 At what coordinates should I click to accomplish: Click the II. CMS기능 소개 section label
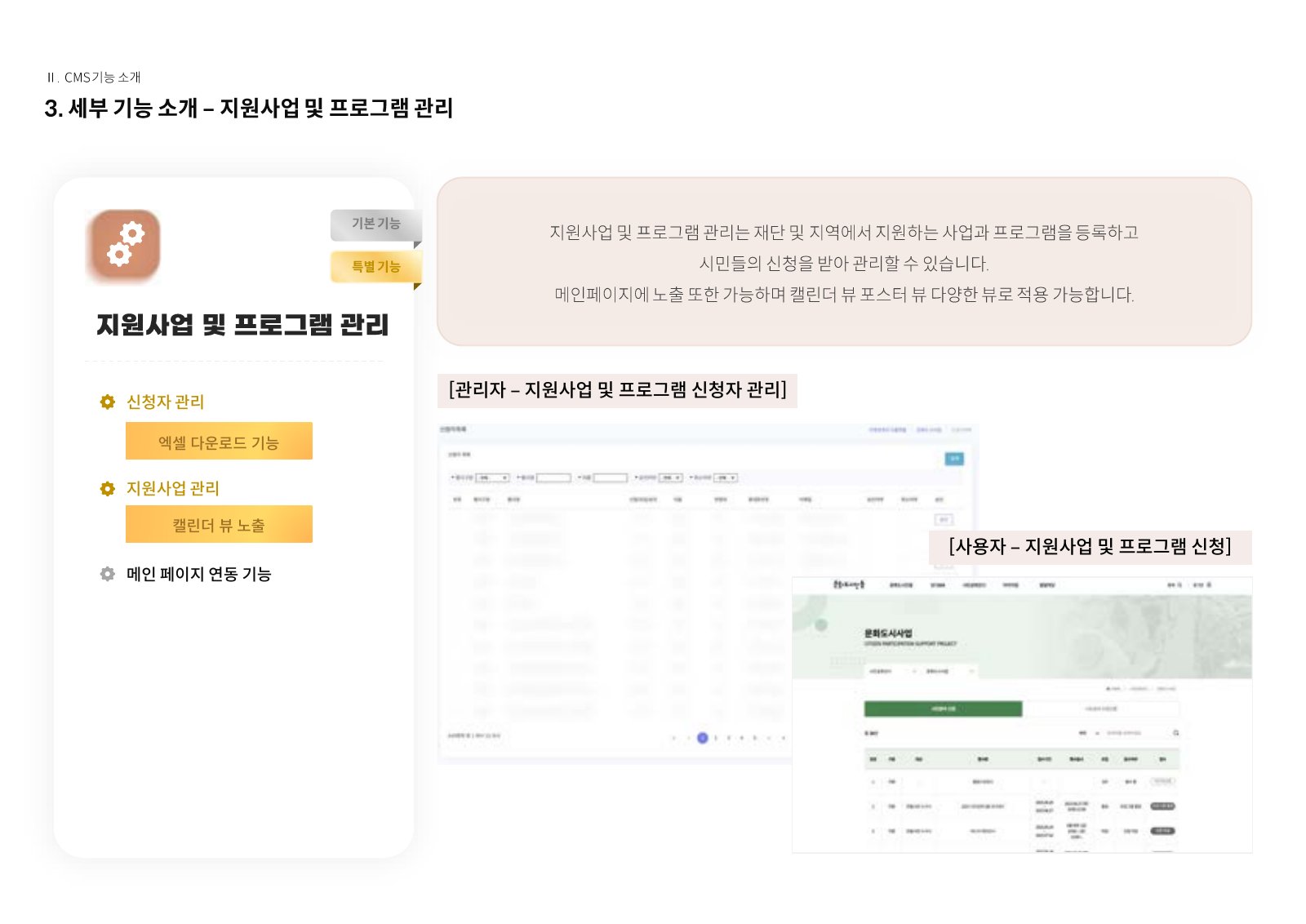(94, 78)
